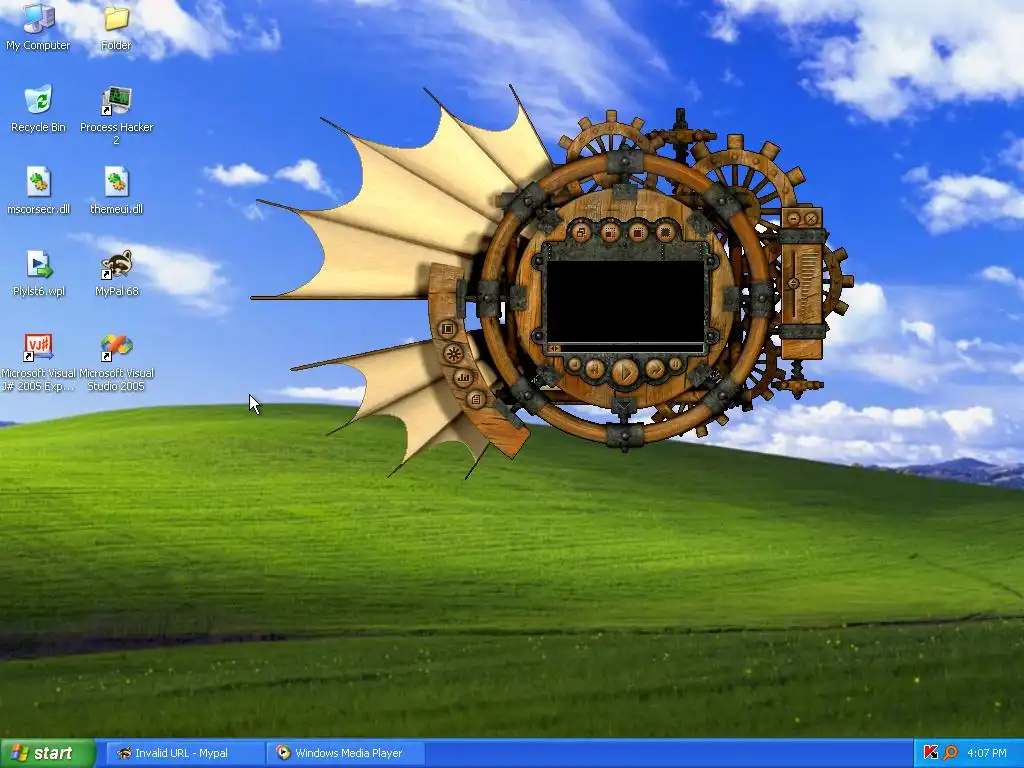Click small round button left of Previous
Screen dimensions: 1024x768
click(x=574, y=364)
